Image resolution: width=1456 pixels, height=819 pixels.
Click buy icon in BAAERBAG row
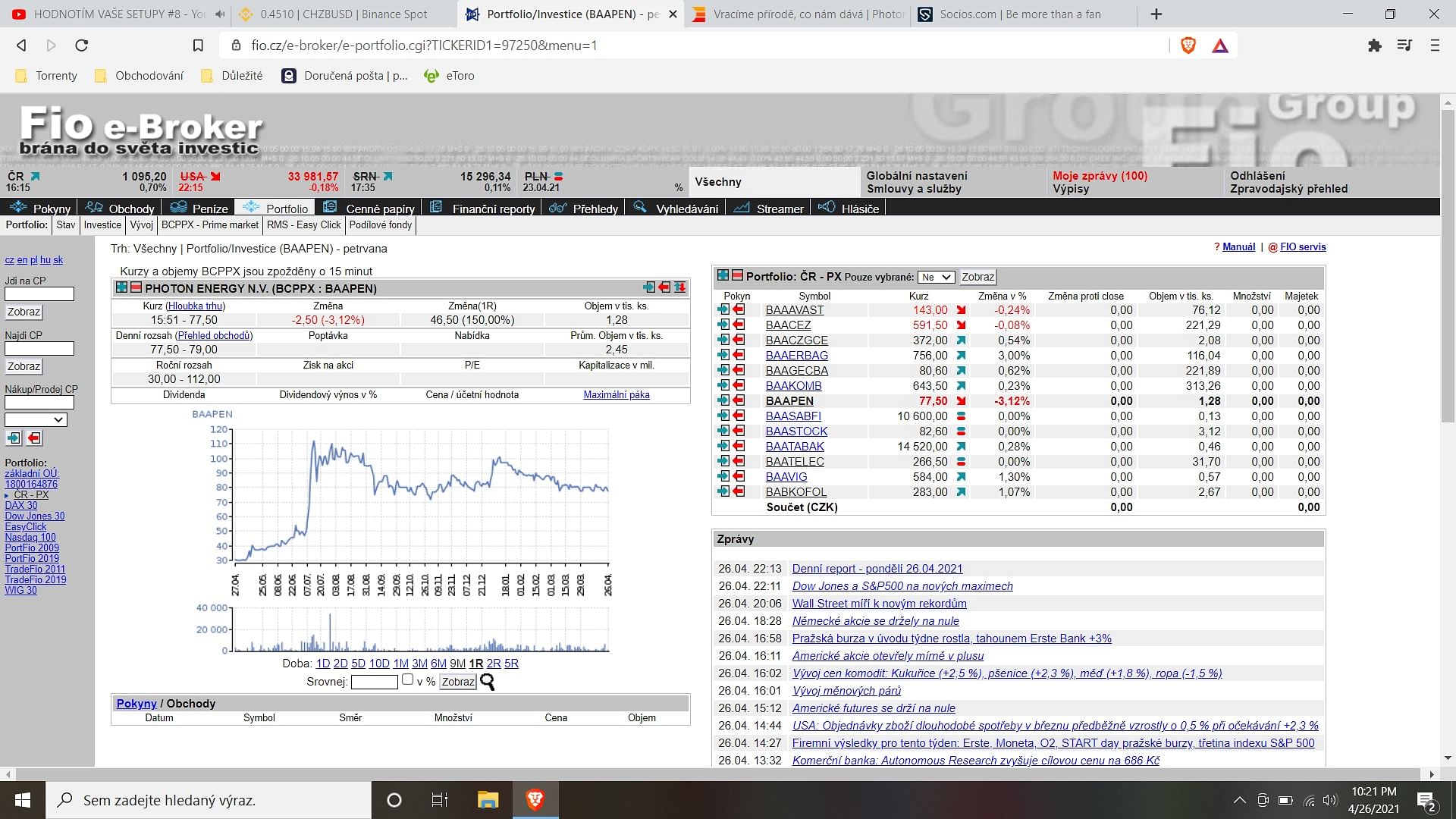pos(723,355)
